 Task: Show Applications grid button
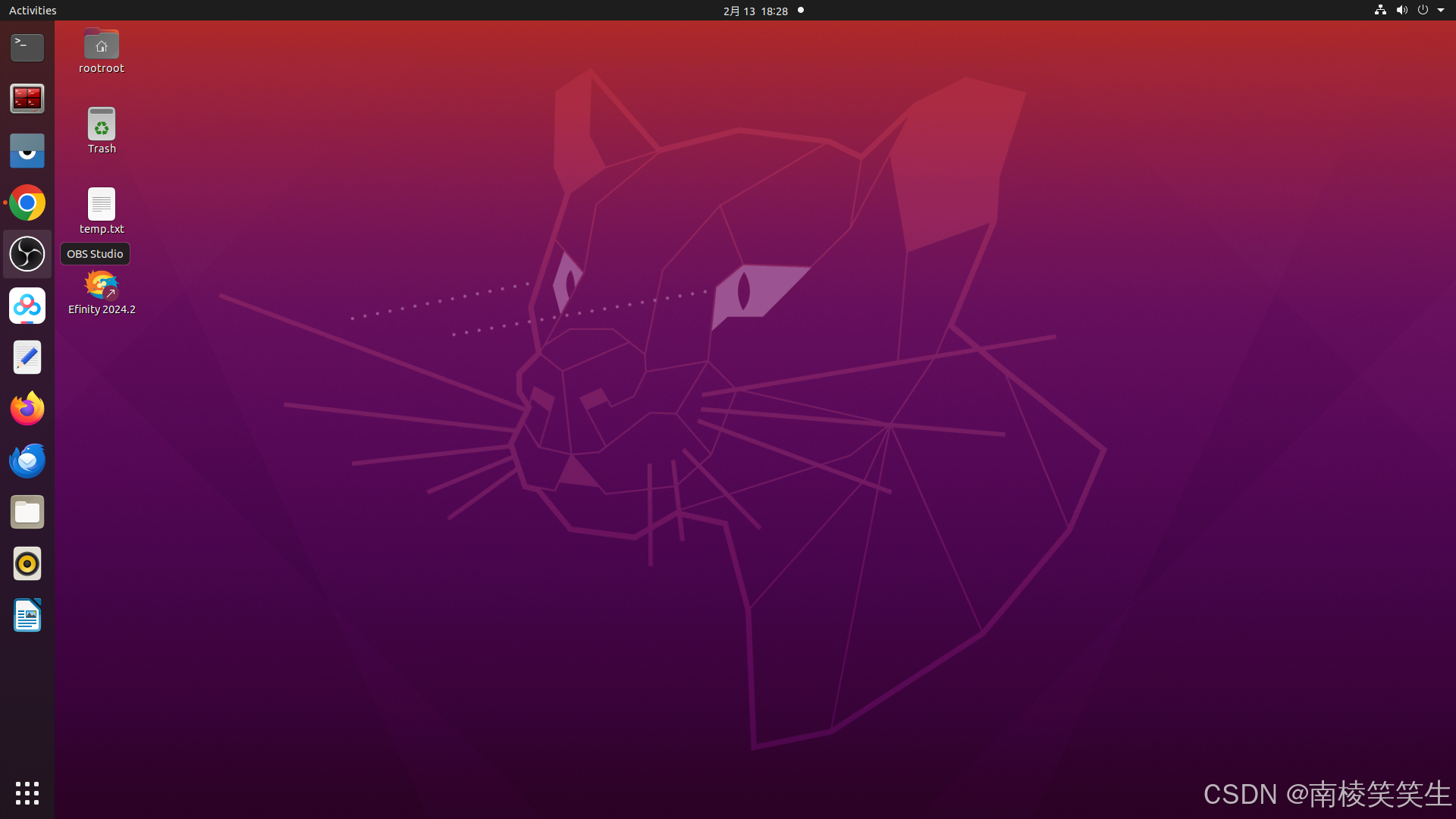click(x=27, y=793)
